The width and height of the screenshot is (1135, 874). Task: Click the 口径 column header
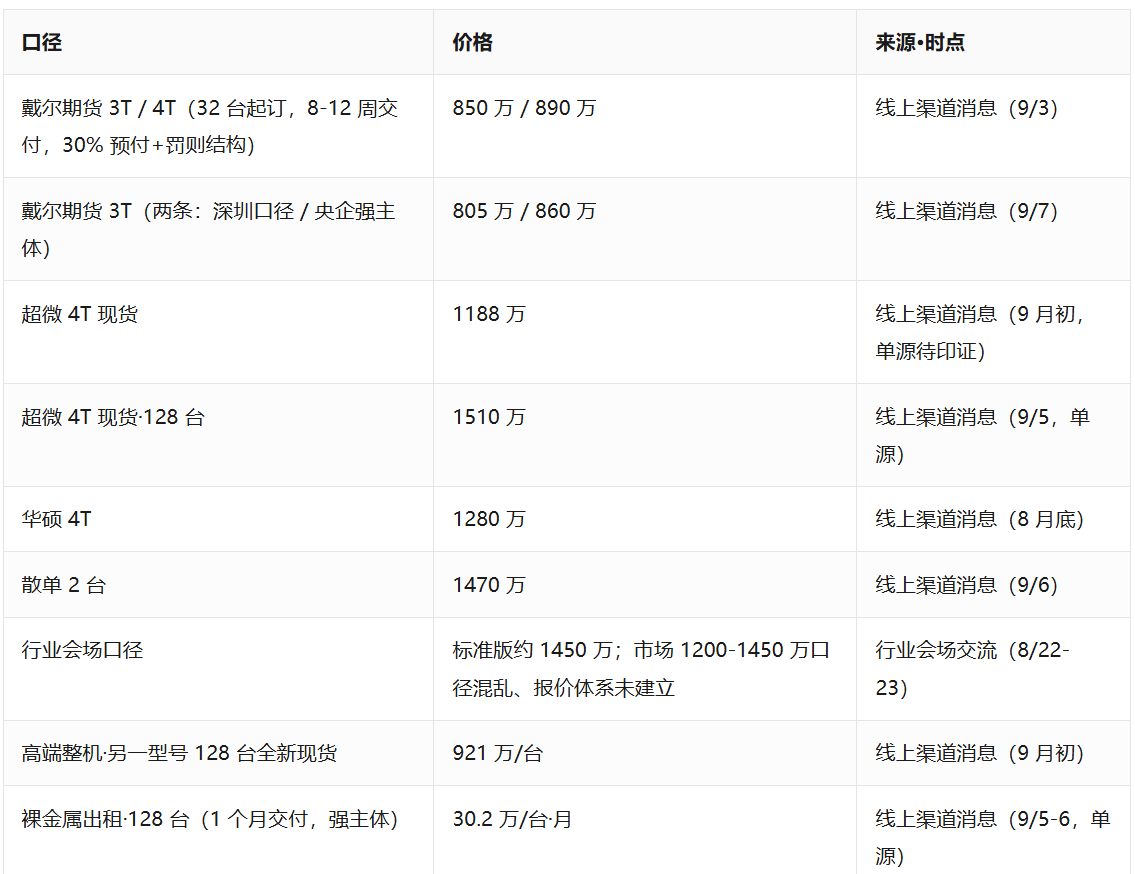(x=42, y=43)
